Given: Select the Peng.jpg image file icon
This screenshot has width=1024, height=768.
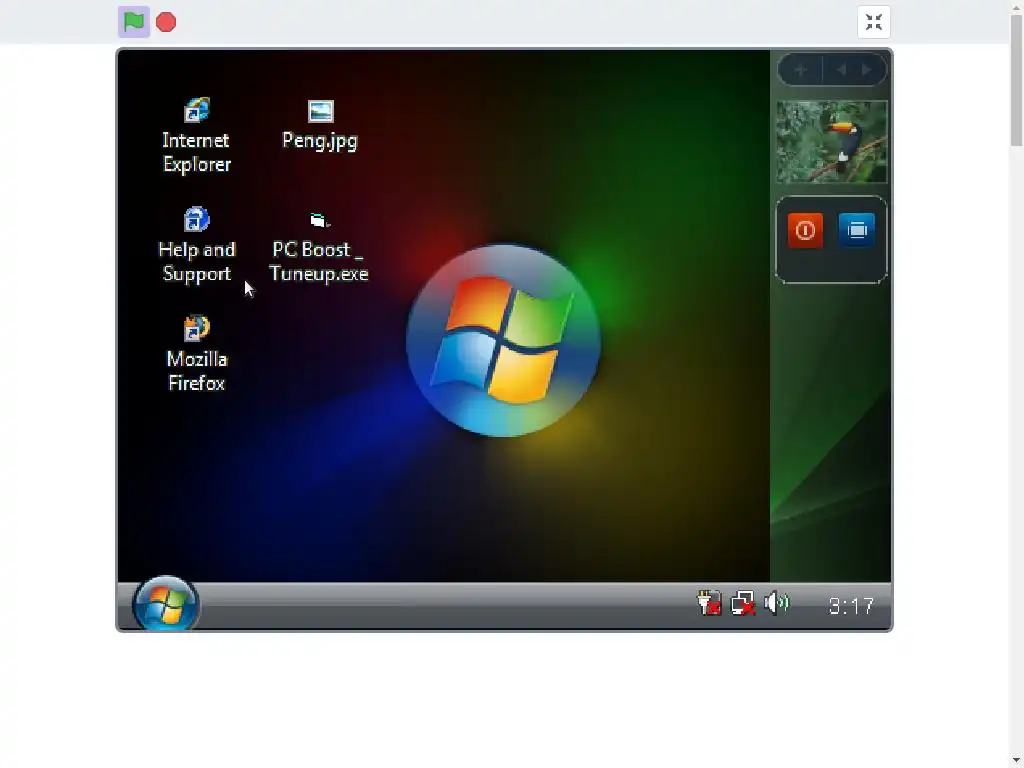Looking at the screenshot, I should pyautogui.click(x=321, y=111).
